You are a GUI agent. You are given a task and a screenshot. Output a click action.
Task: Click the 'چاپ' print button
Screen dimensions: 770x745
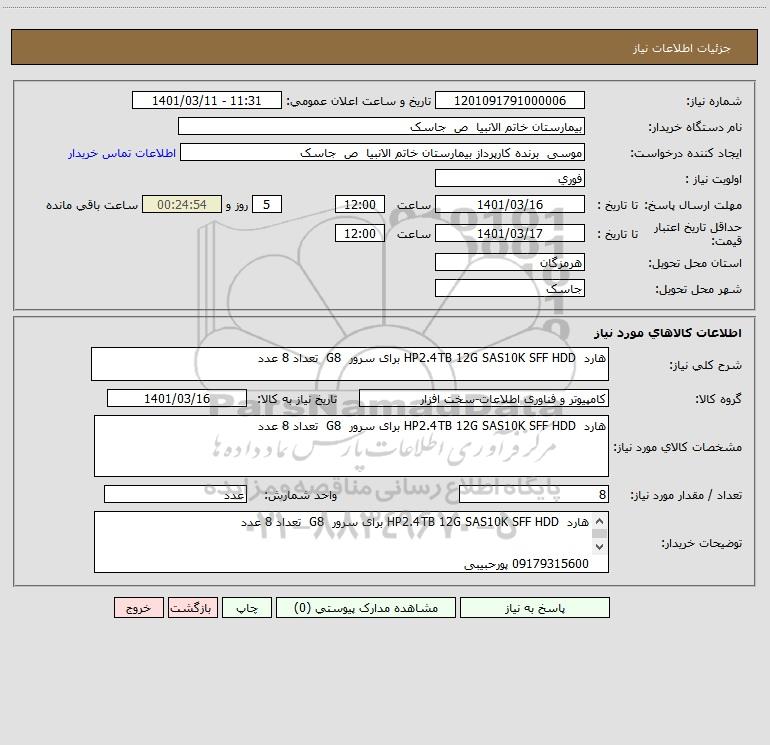247,607
